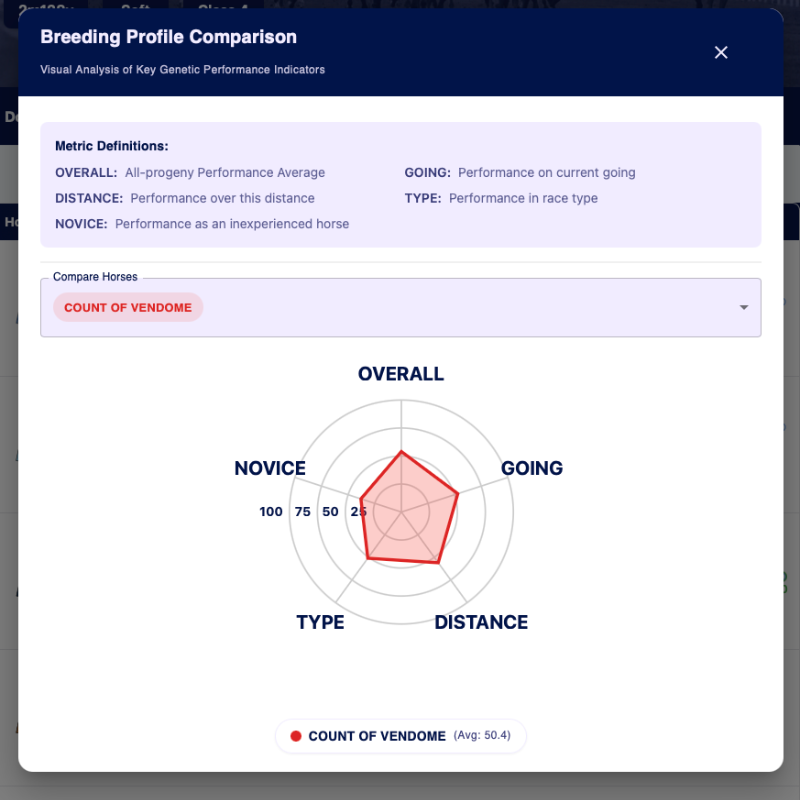Click the TYPE axis label on the radar chart
Image resolution: width=800 pixels, height=800 pixels.
coord(320,622)
